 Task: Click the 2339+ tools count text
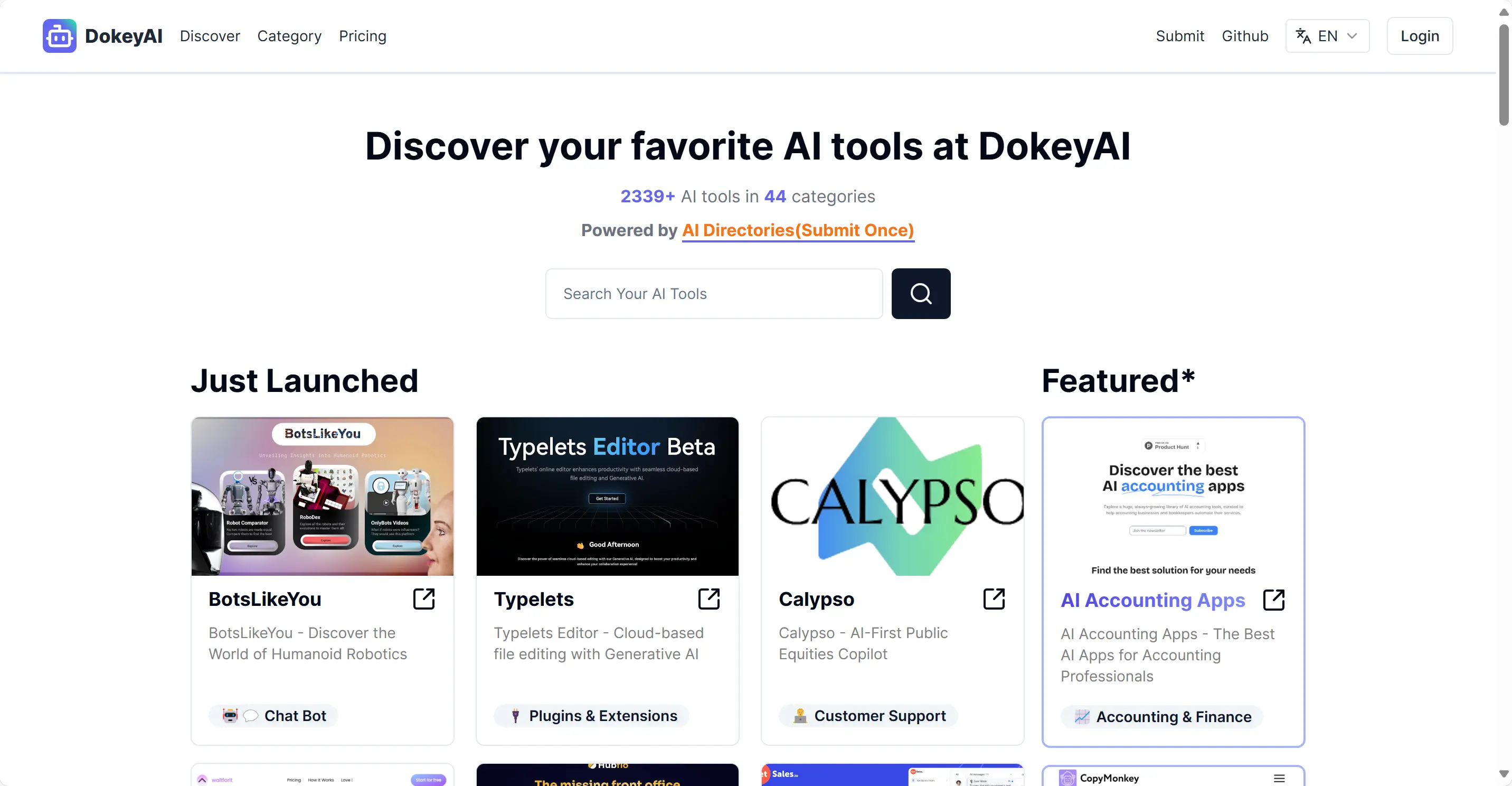click(x=647, y=196)
